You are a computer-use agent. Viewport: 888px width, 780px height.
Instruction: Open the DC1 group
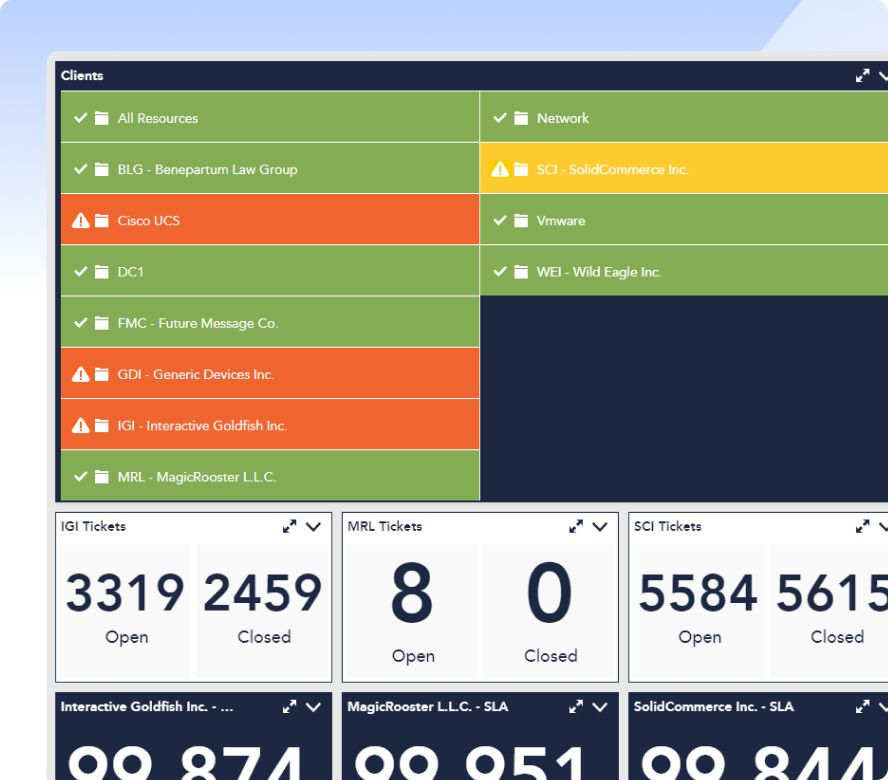(270, 271)
